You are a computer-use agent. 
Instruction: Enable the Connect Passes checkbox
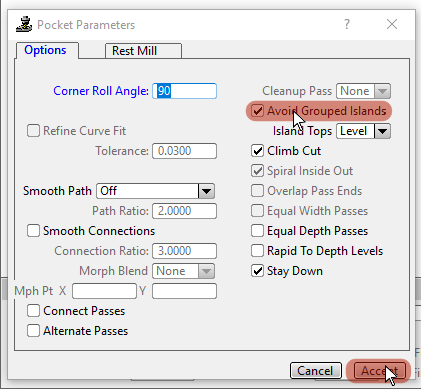[x=33, y=311]
